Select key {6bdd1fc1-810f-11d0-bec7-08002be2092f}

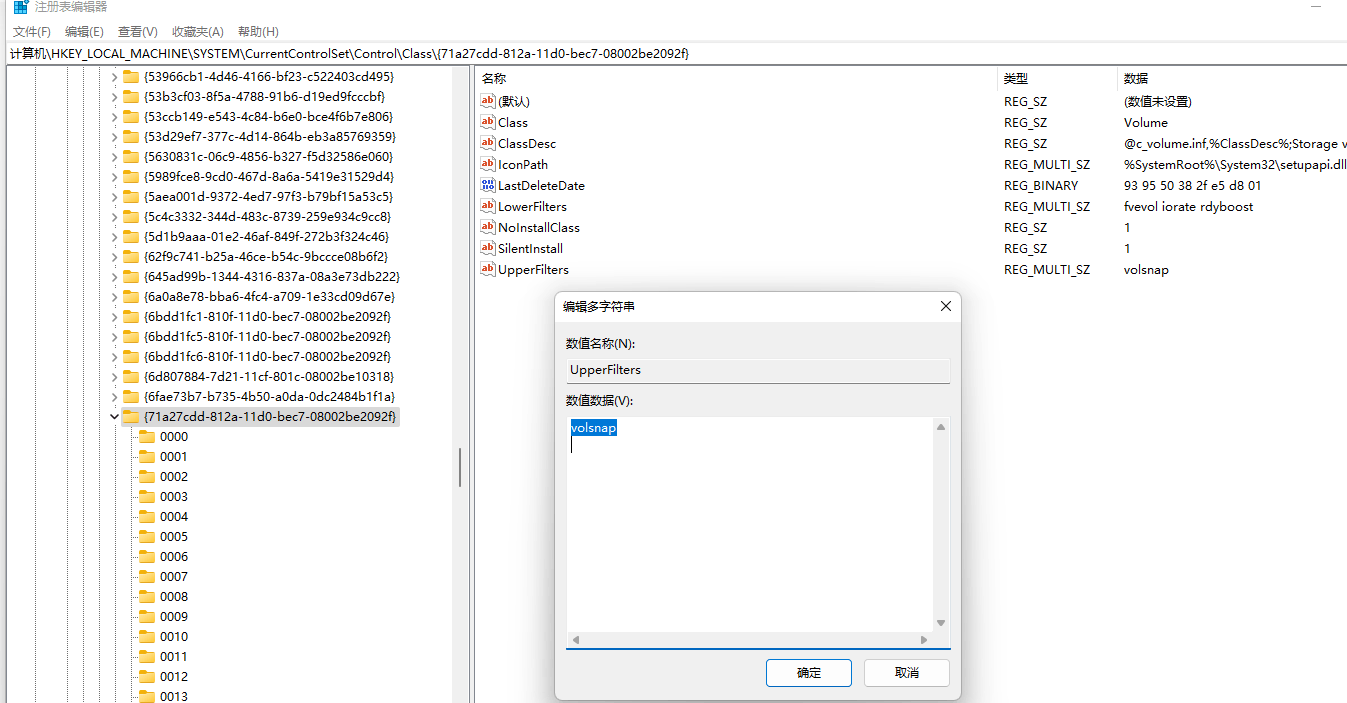268,317
